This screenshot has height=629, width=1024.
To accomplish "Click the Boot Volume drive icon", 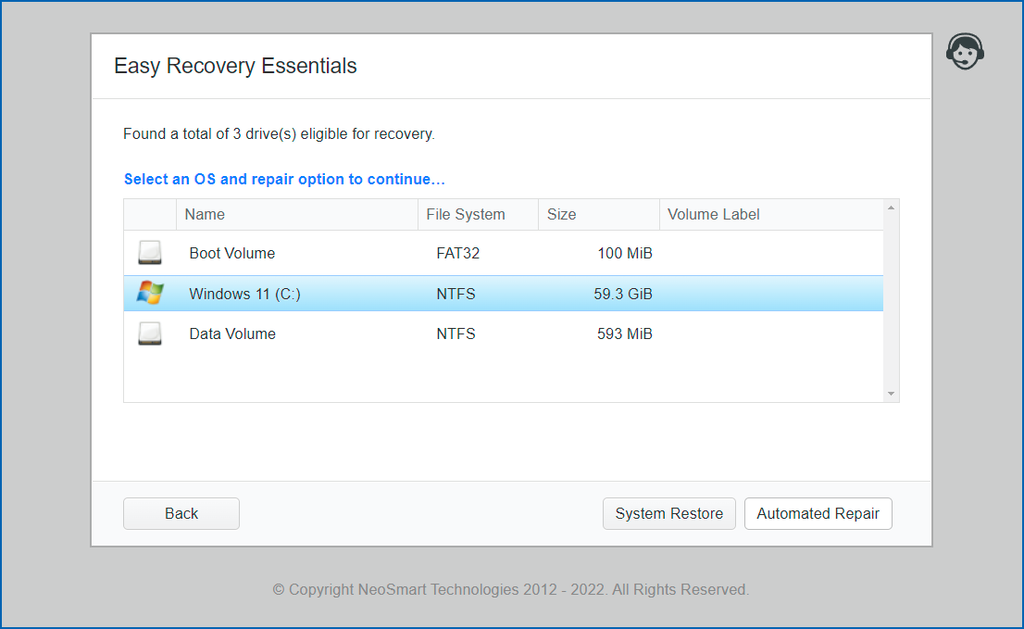I will click(x=150, y=253).
